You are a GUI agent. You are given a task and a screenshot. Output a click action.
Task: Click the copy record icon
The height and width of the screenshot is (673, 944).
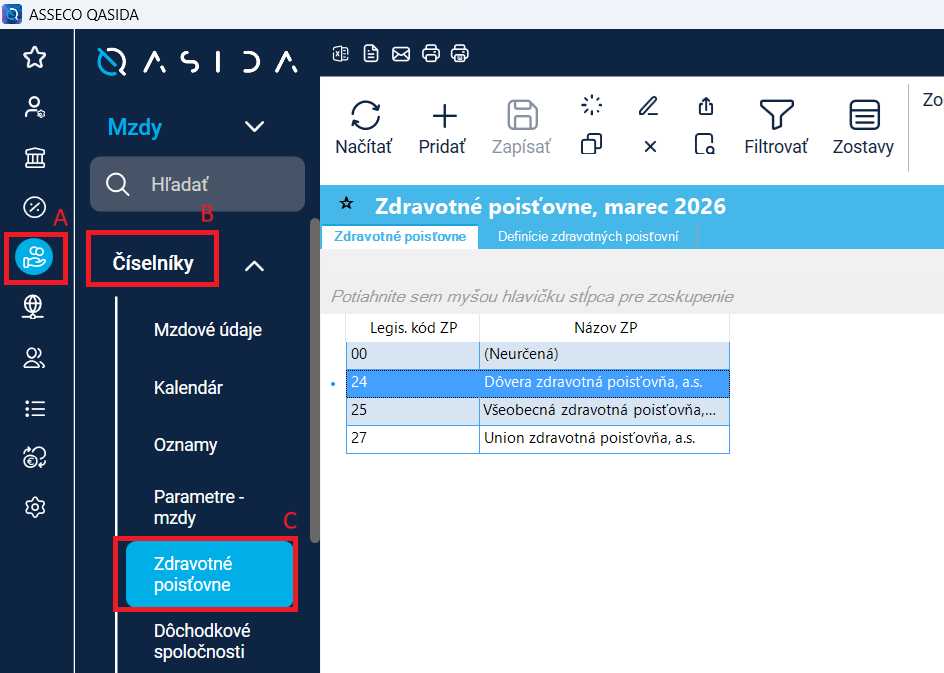[x=591, y=145]
